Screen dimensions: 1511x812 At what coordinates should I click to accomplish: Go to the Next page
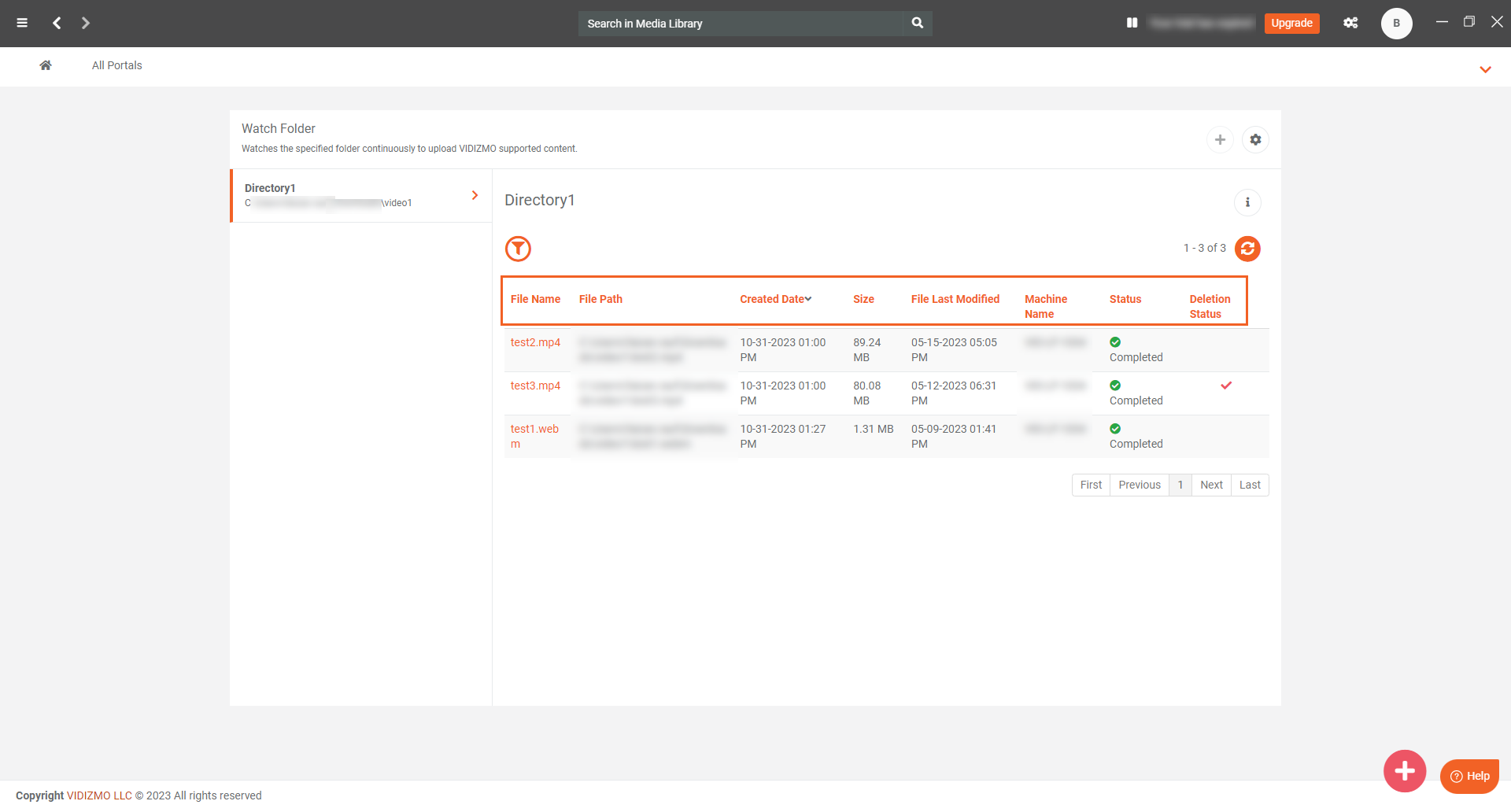tap(1211, 485)
